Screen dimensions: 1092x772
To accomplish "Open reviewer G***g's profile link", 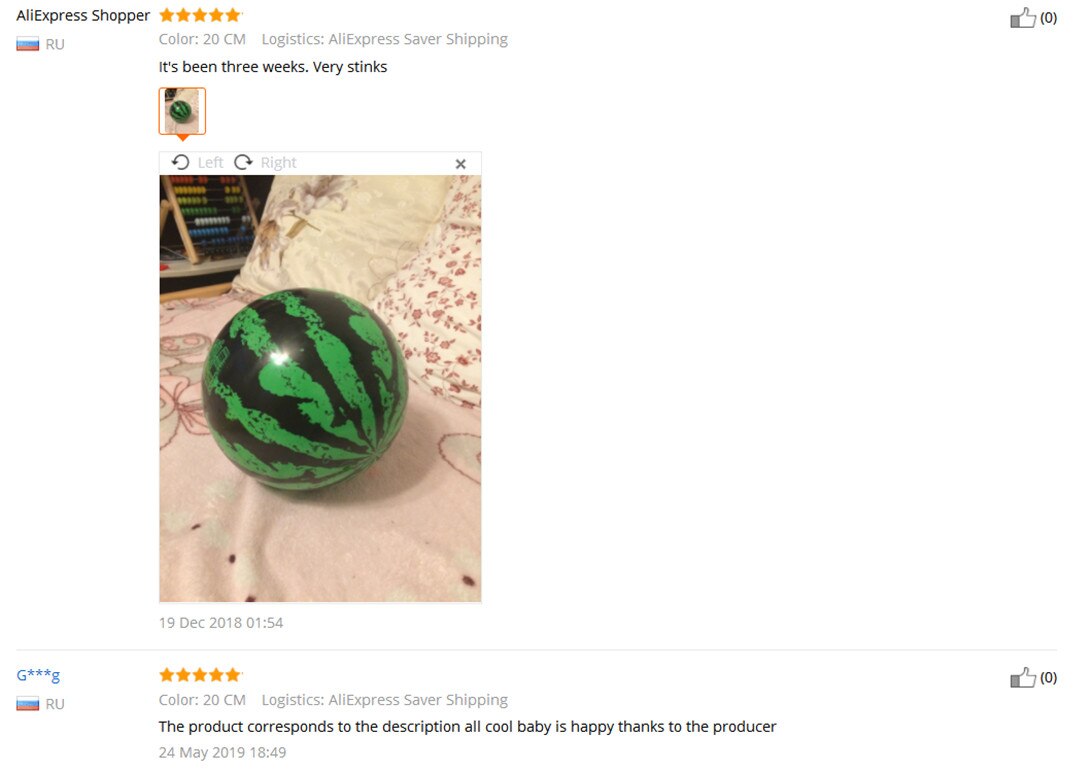I will [38, 675].
